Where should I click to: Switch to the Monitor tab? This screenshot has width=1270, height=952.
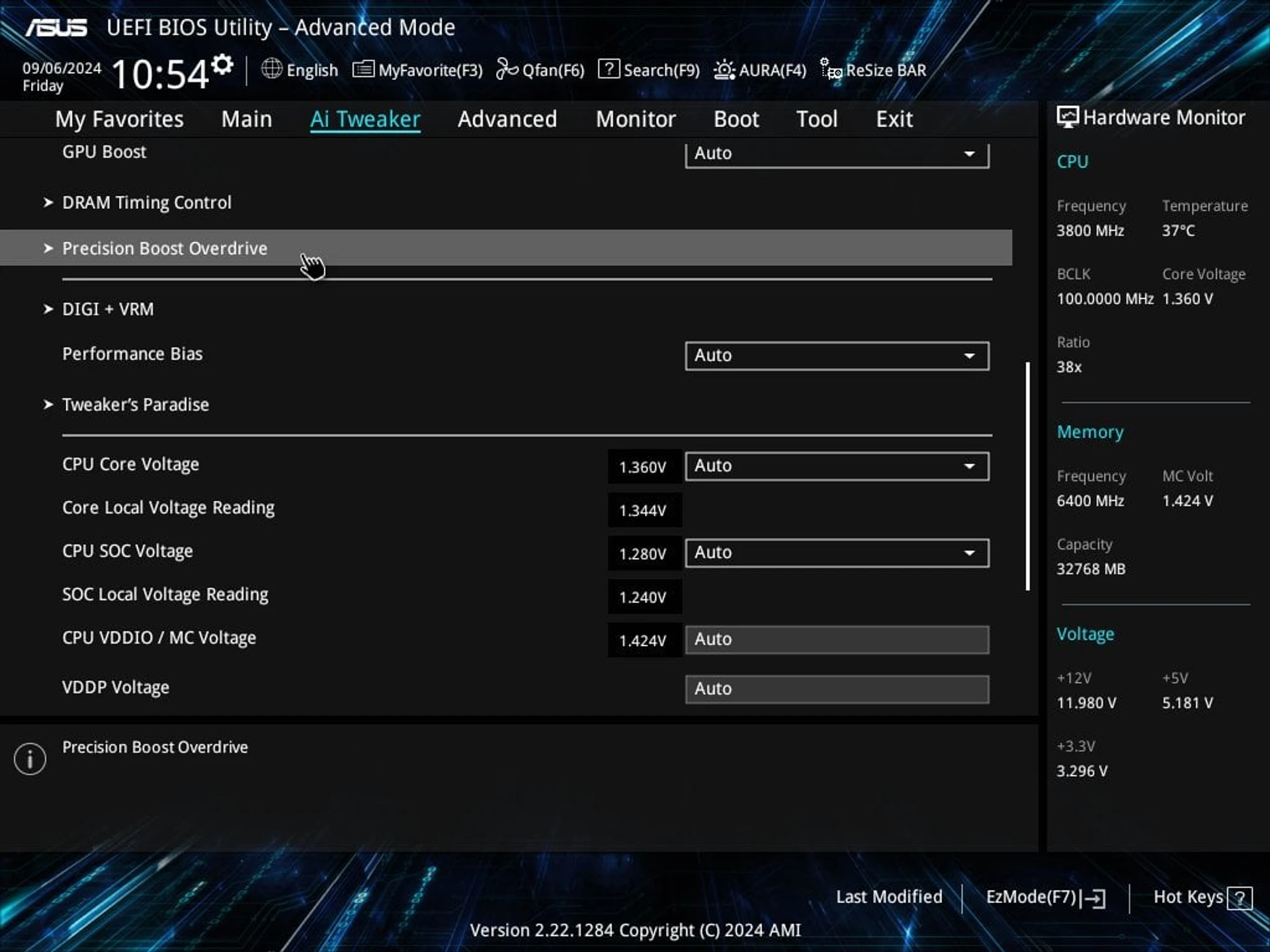click(636, 119)
